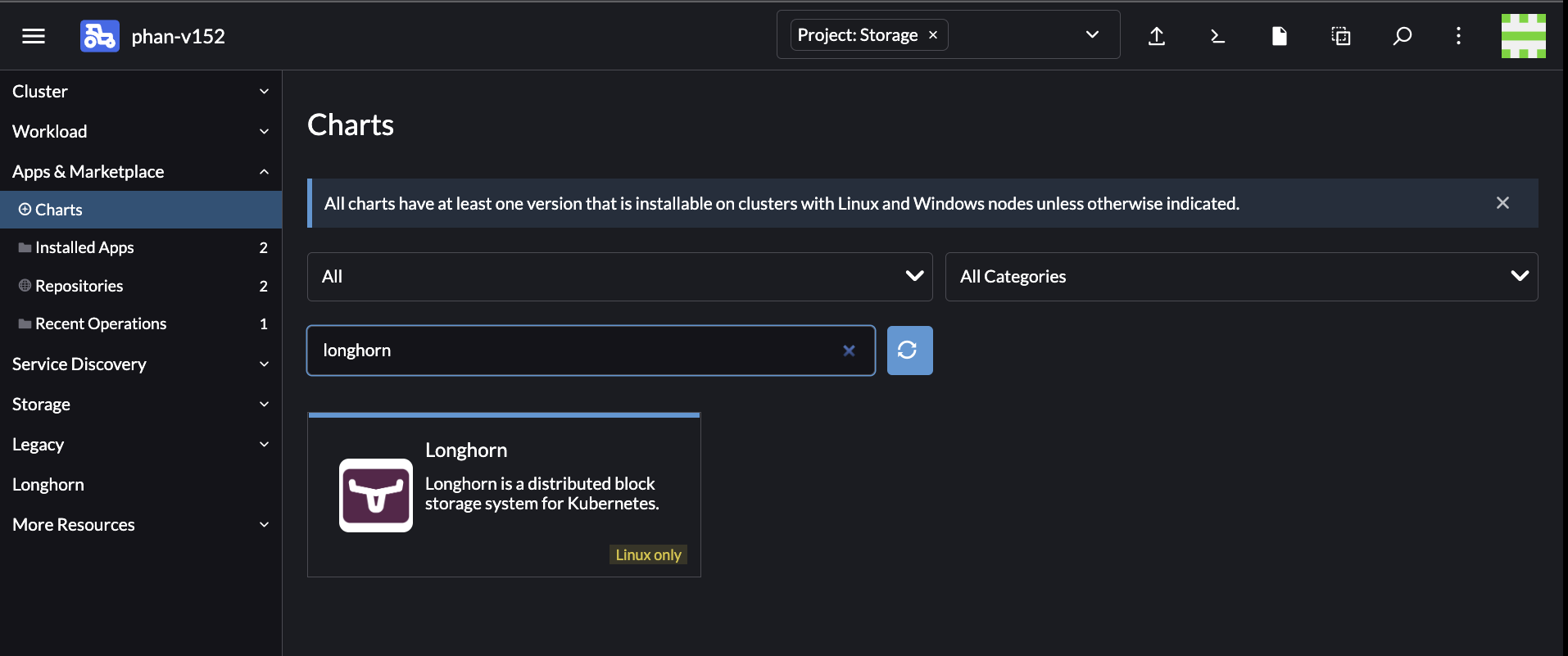Open the hamburger navigation menu
This screenshot has height=656, width=1568.
pyautogui.click(x=34, y=36)
